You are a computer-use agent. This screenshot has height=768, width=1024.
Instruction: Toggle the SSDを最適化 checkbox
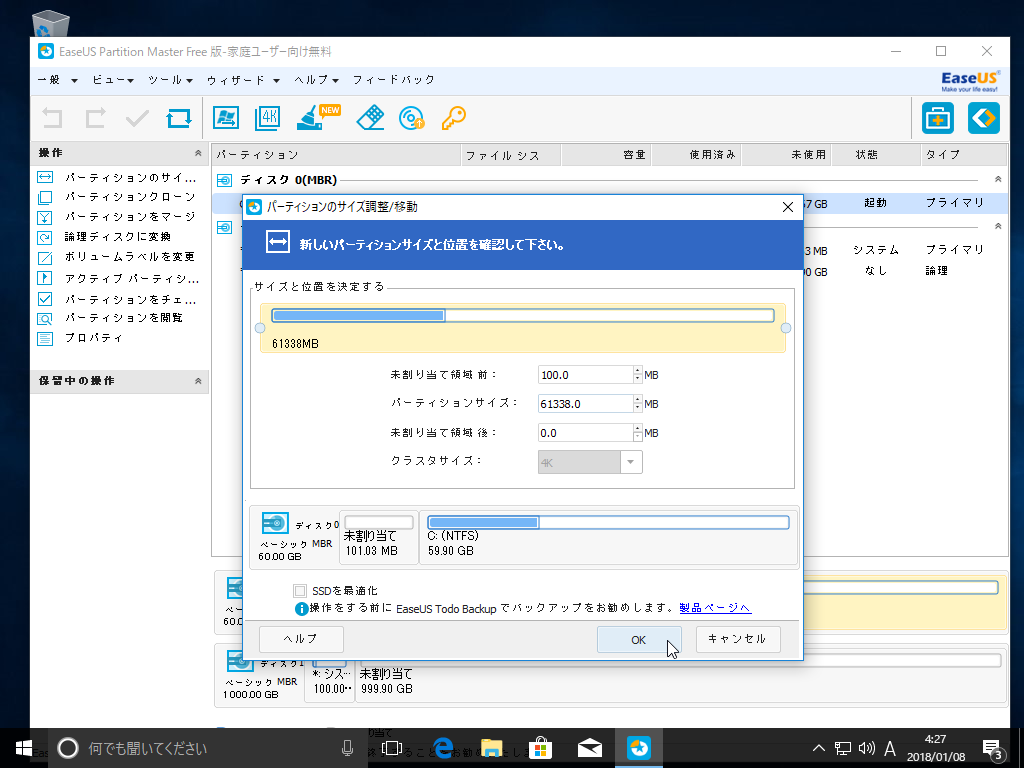pos(300,591)
